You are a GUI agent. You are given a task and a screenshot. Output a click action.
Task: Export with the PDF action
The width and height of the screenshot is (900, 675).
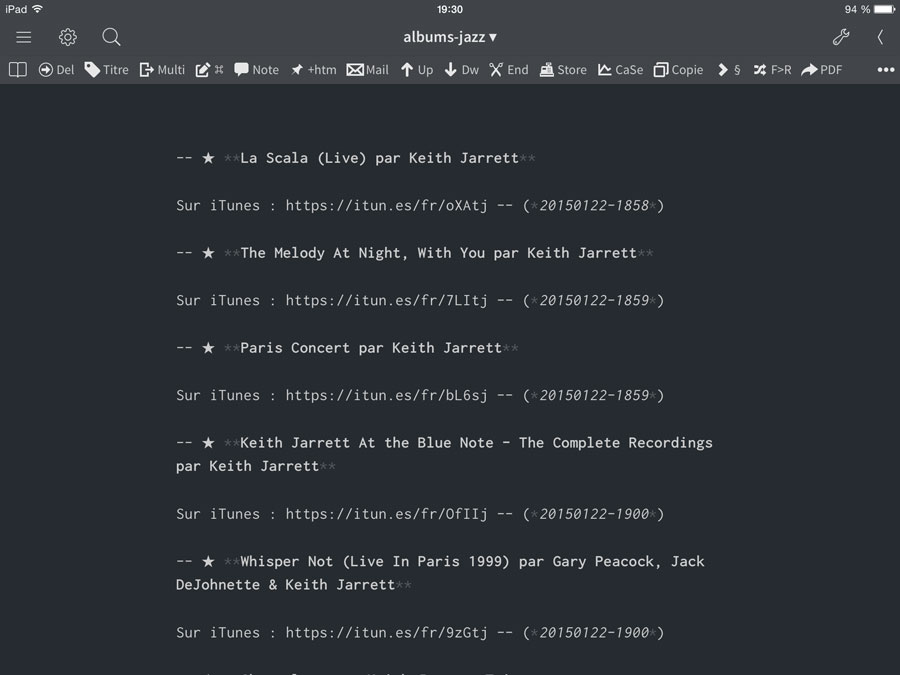click(x=821, y=70)
